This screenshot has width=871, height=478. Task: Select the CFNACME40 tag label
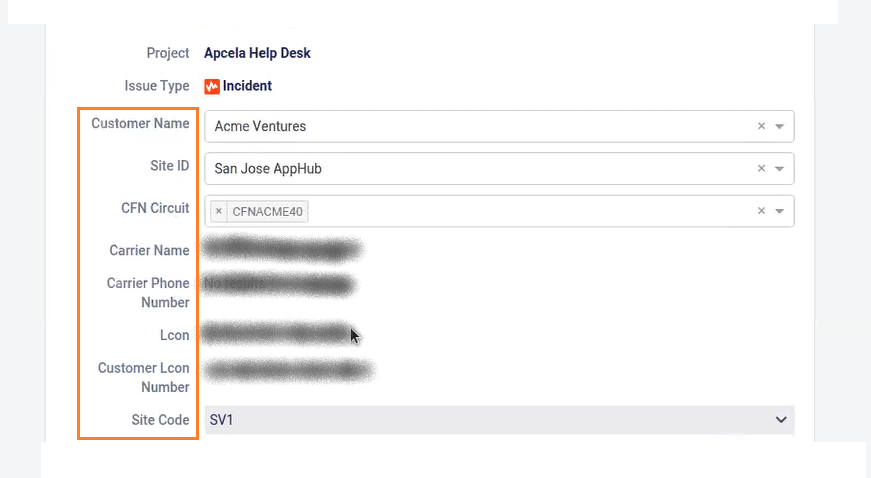pos(269,211)
